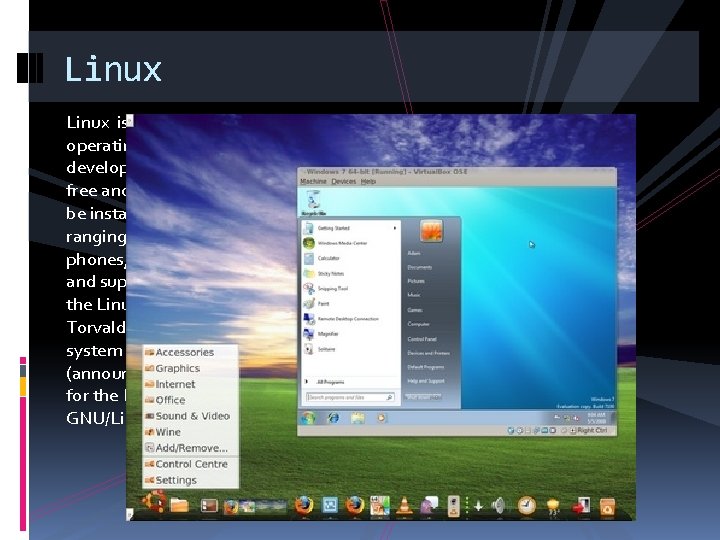This screenshot has width=720, height=540.
Task: Expand the Getting Started submenu arrow
Action: (394, 228)
